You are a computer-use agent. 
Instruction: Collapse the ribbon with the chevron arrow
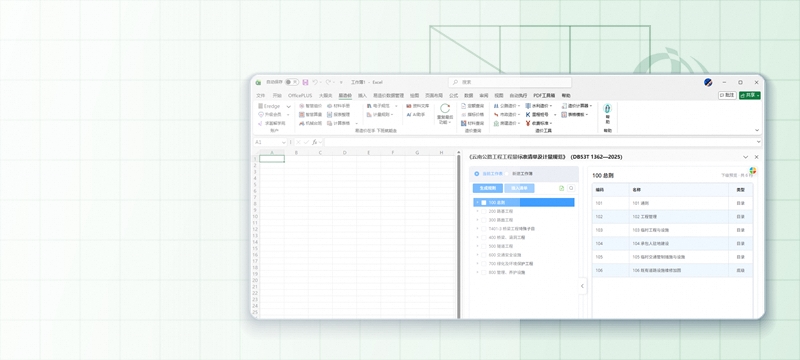coord(757,131)
